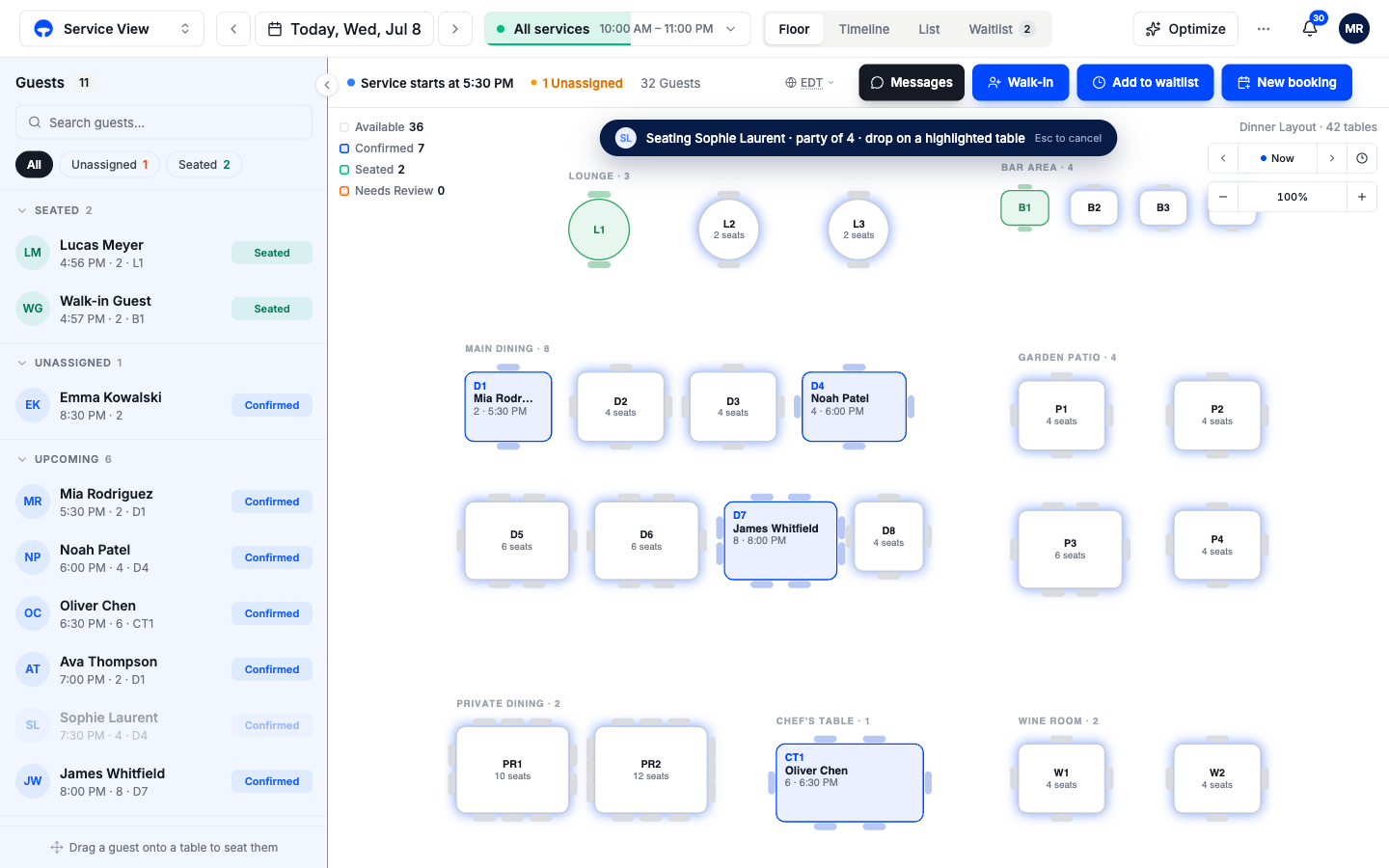The image size is (1389, 868).
Task: Go to next day arrow
Action: pos(455,29)
